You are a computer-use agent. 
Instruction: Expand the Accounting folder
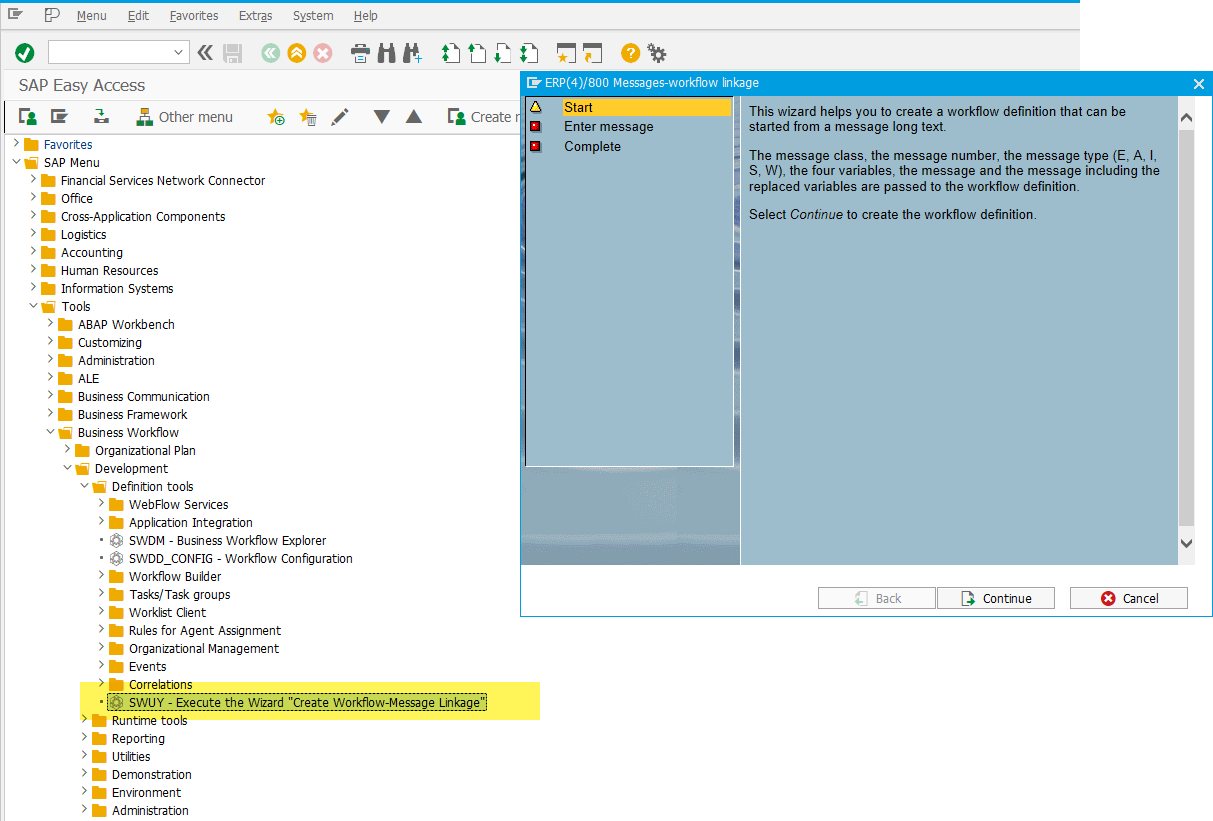tap(33, 253)
